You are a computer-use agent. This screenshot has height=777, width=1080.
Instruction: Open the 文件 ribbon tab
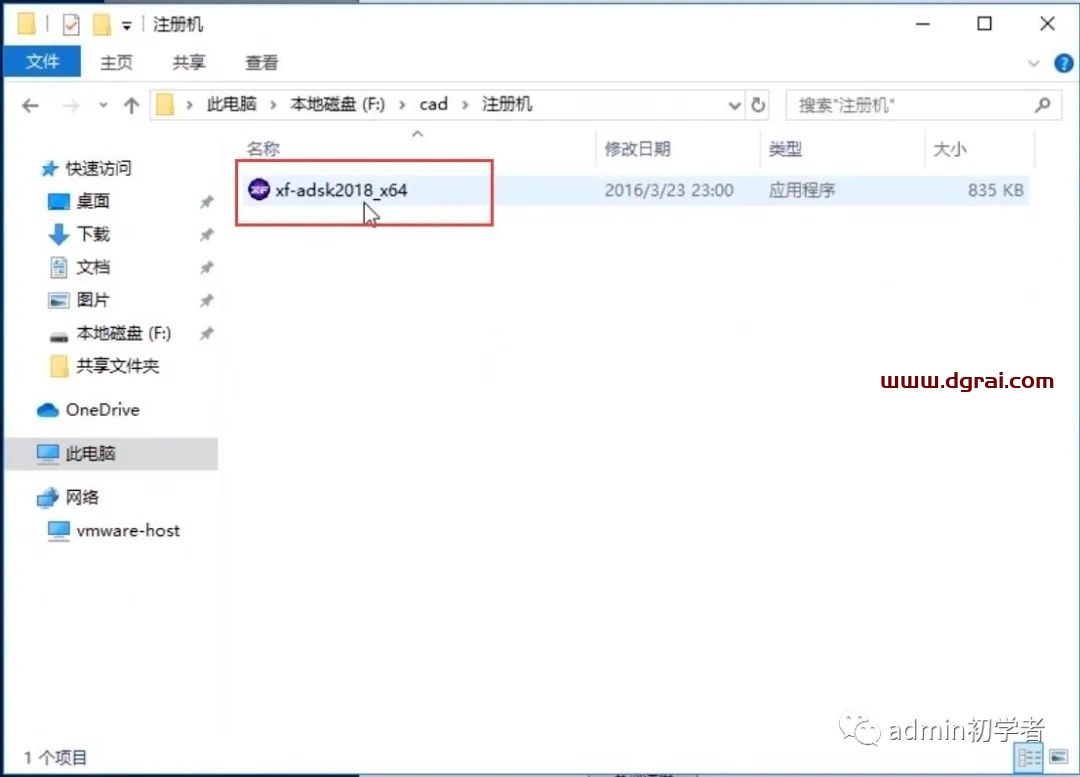point(42,62)
